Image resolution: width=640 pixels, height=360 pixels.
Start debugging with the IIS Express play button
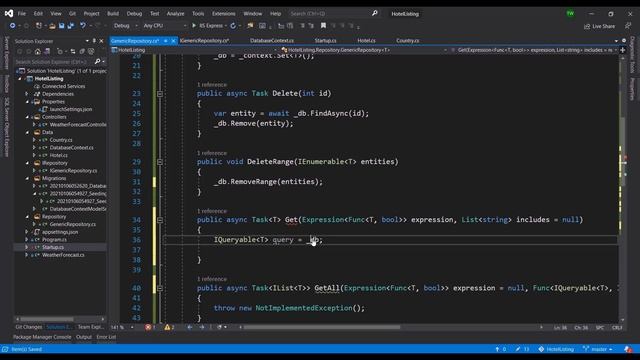(x=194, y=26)
